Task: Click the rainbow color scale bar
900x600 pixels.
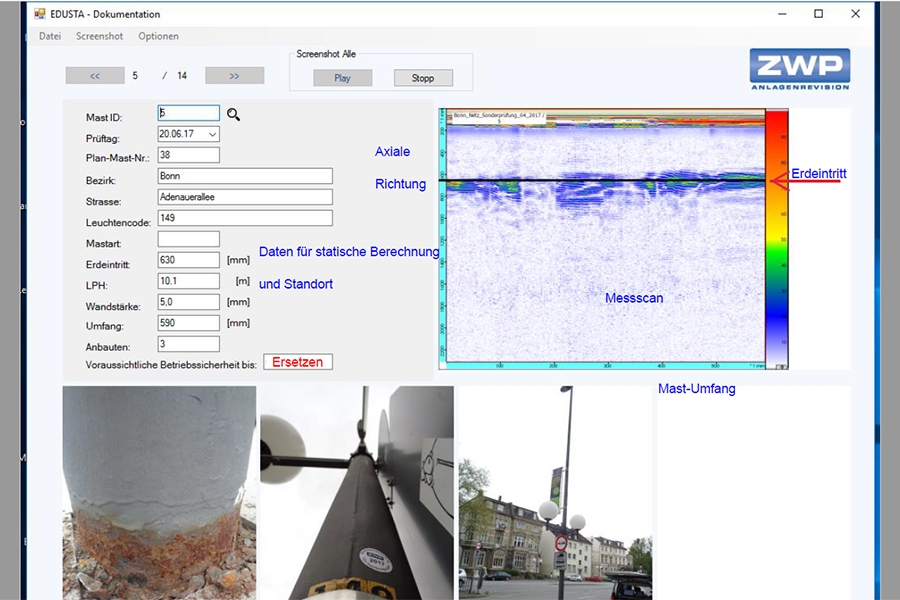Action: point(777,238)
